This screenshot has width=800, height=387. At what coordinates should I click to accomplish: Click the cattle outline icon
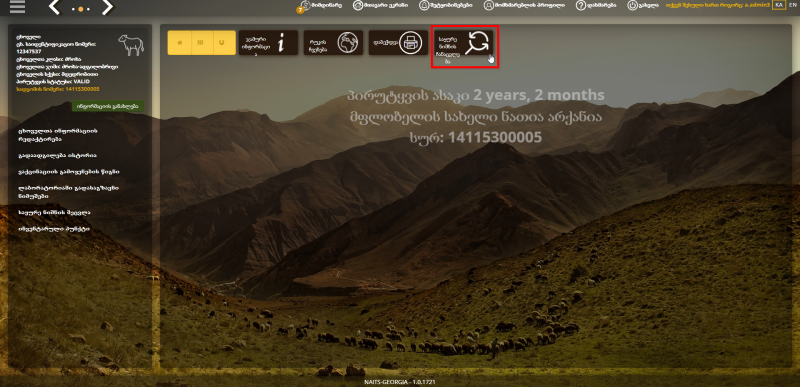pyautogui.click(x=131, y=45)
